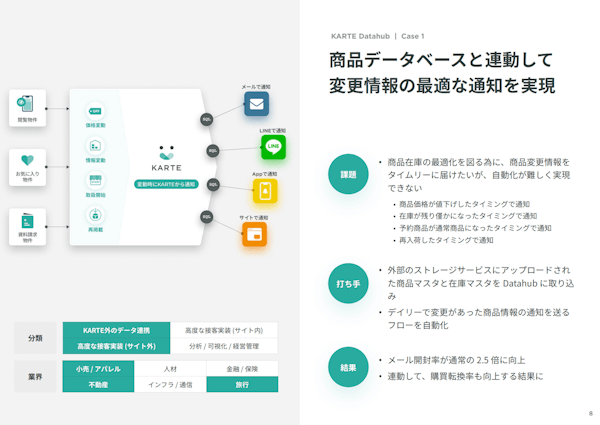600x425 pixels.
Task: Select the 人材 cell
Action: point(170,369)
